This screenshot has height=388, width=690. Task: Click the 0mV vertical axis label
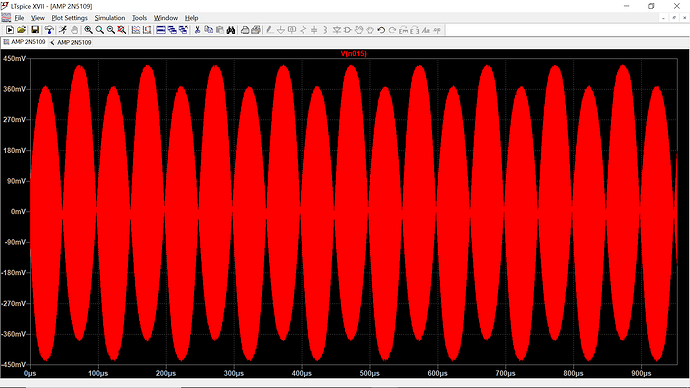(x=18, y=212)
